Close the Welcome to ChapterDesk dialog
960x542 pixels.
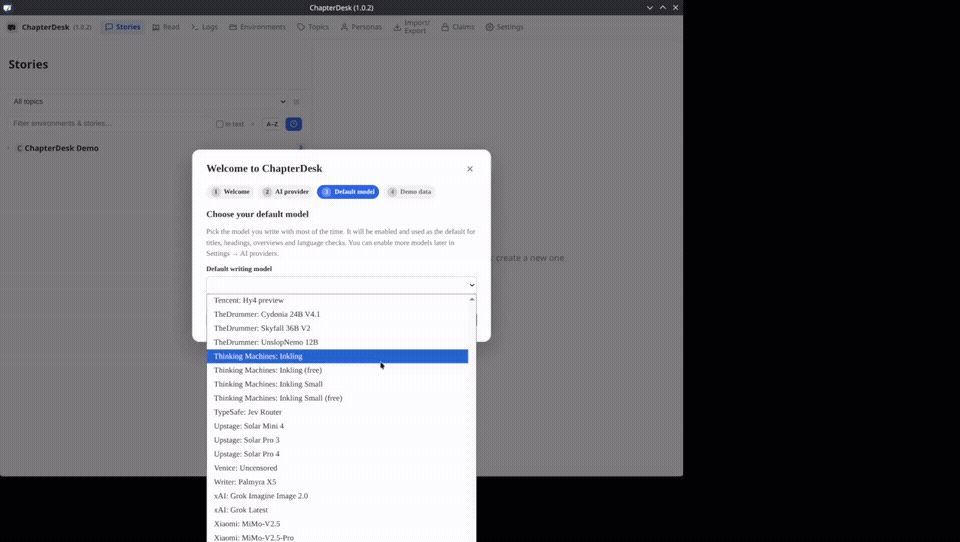pos(470,169)
